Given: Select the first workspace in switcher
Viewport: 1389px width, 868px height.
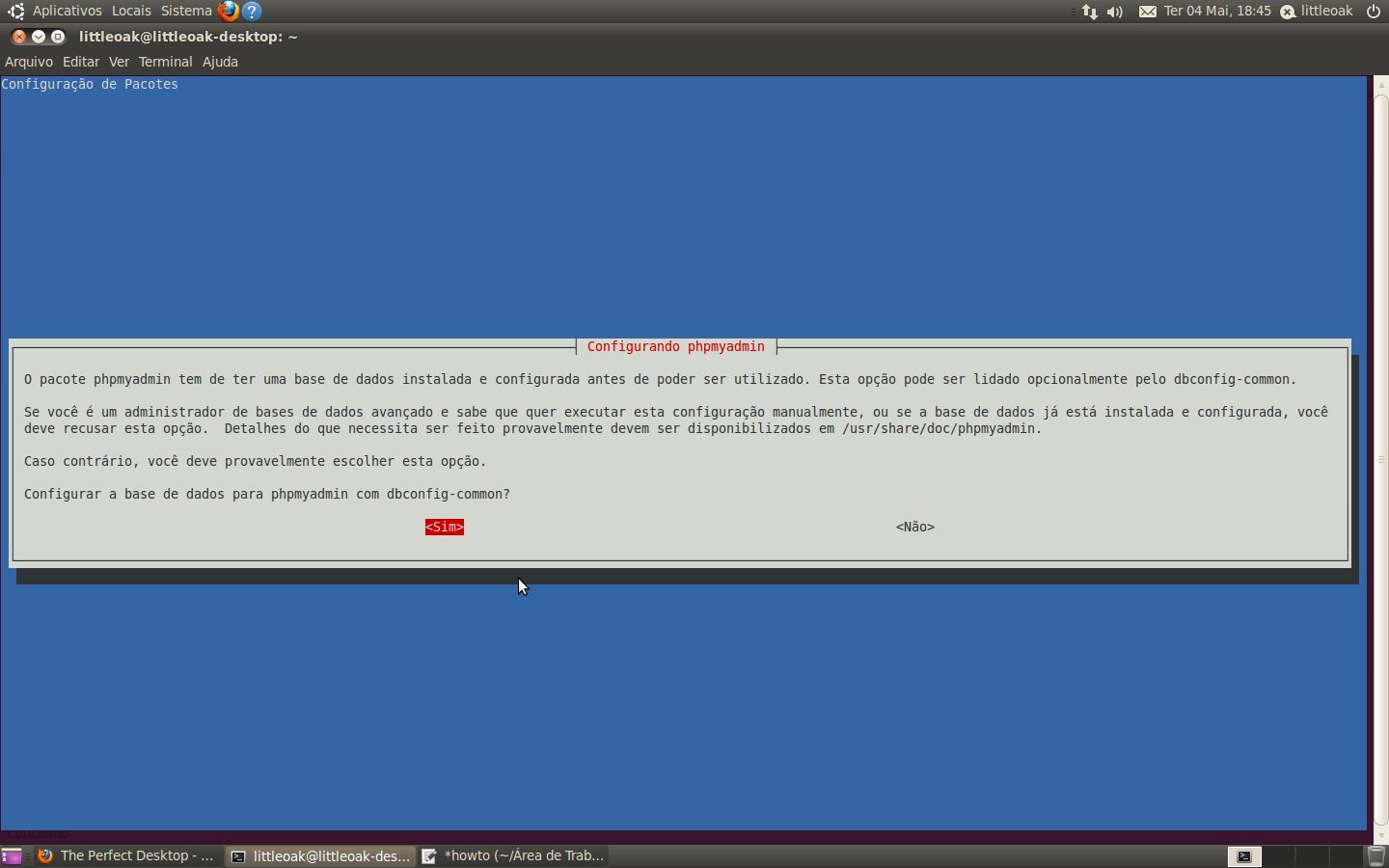Looking at the screenshot, I should tap(1244, 855).
